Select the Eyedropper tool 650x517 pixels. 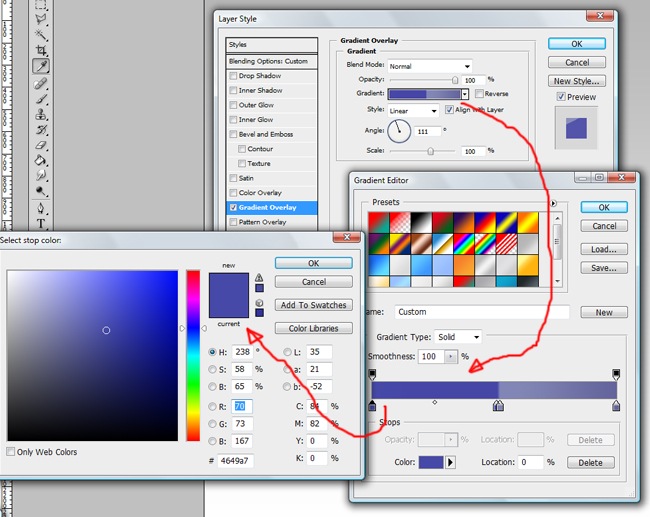42,65
